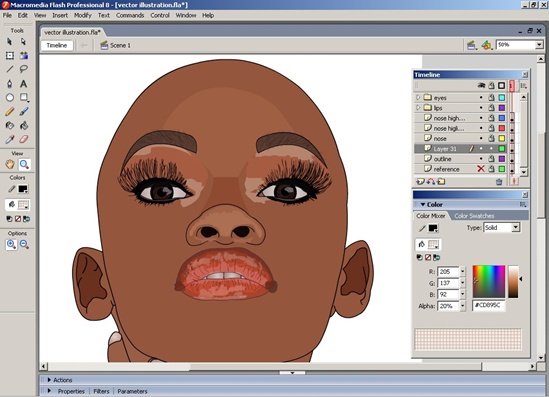Pick a hue in the color spectrum box

pos(489,281)
